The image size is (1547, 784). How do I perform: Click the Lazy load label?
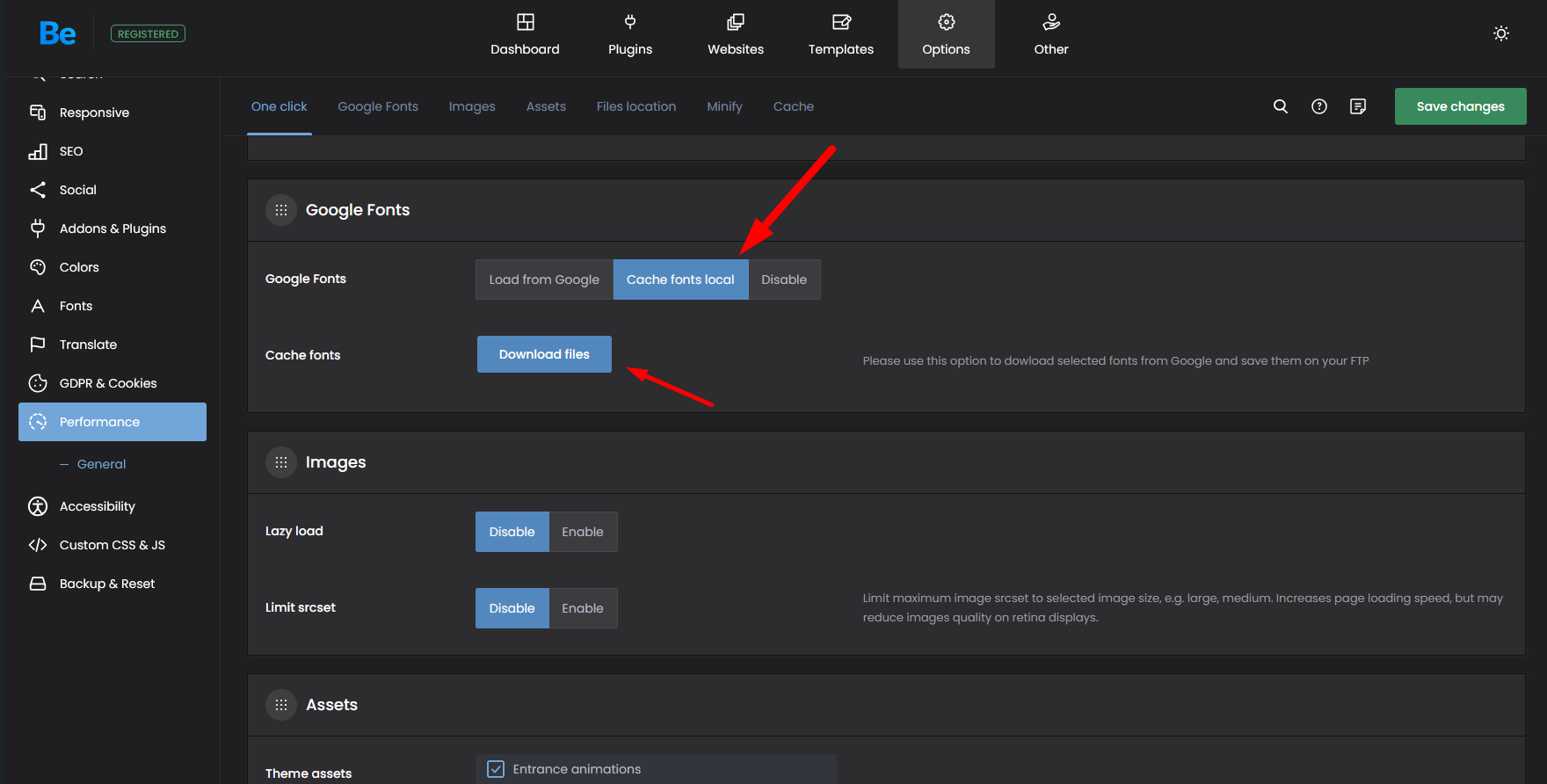[294, 531]
